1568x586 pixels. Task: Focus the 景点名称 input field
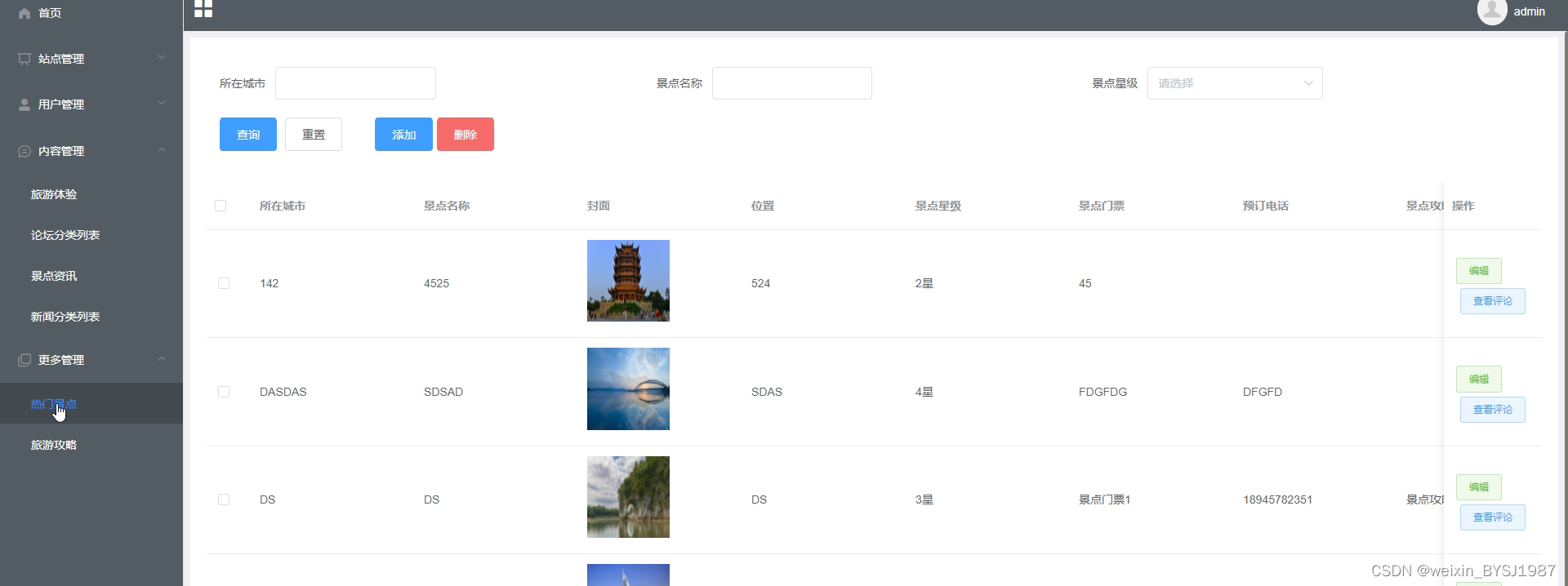(x=792, y=83)
